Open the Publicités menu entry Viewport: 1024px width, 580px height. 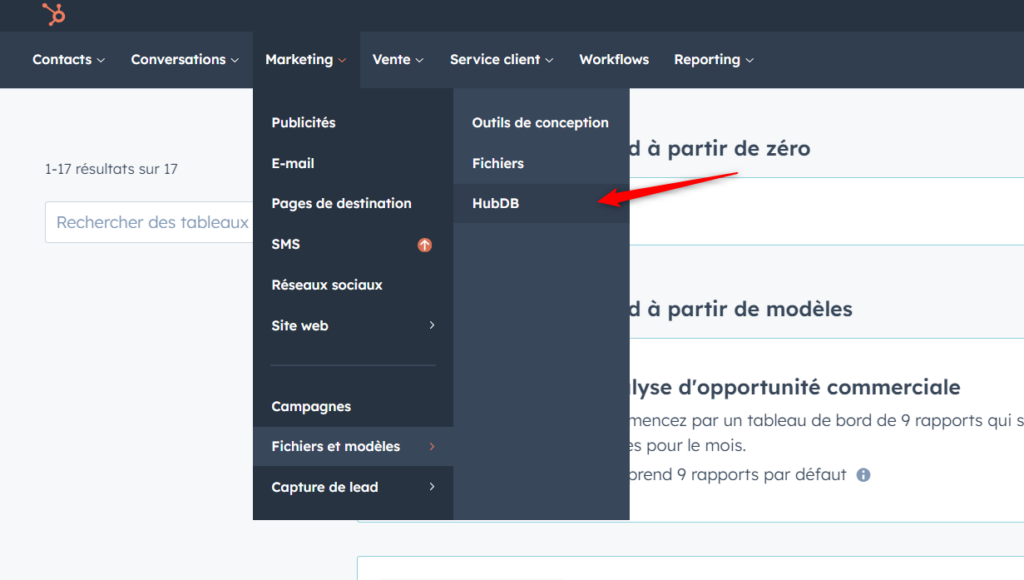tap(303, 122)
